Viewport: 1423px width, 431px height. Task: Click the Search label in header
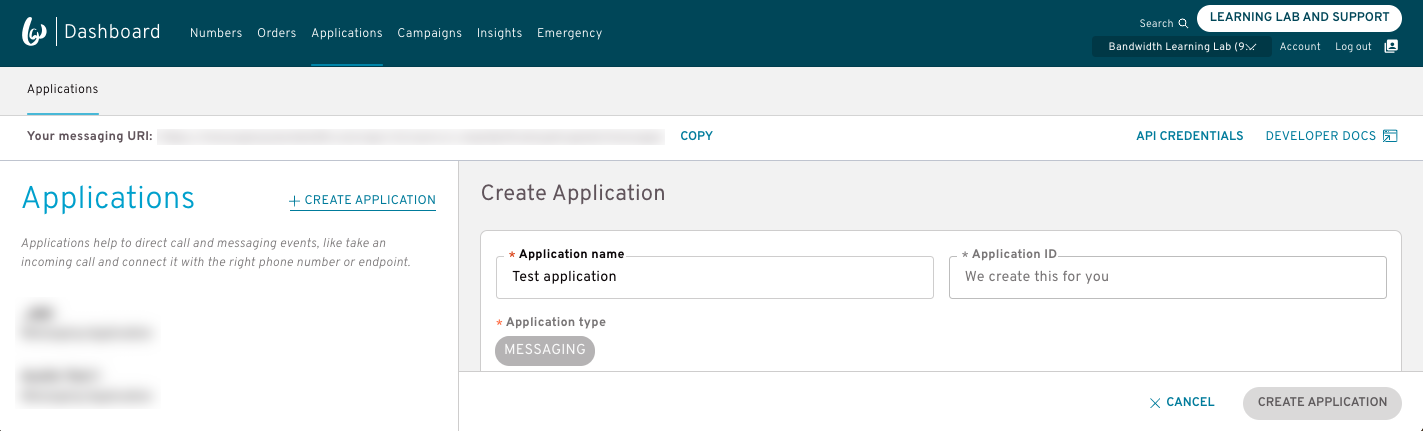[1156, 24]
